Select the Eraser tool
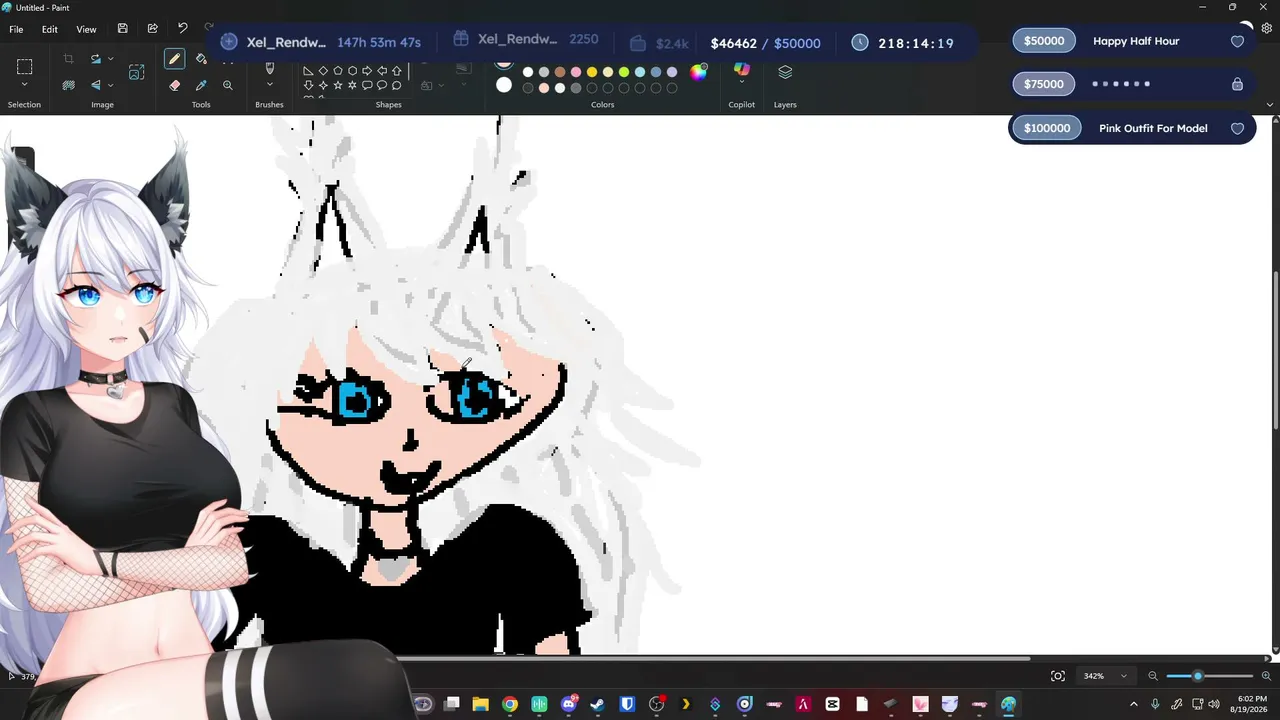 pyautogui.click(x=174, y=85)
